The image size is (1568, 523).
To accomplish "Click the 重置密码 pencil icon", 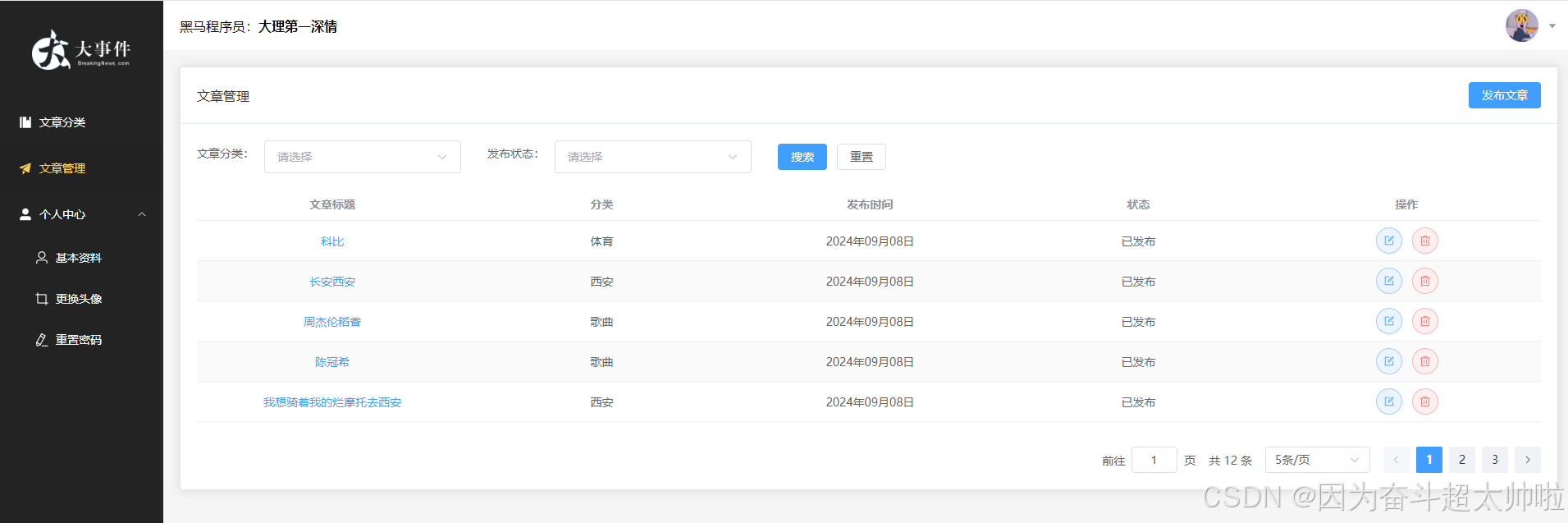I will 42,340.
